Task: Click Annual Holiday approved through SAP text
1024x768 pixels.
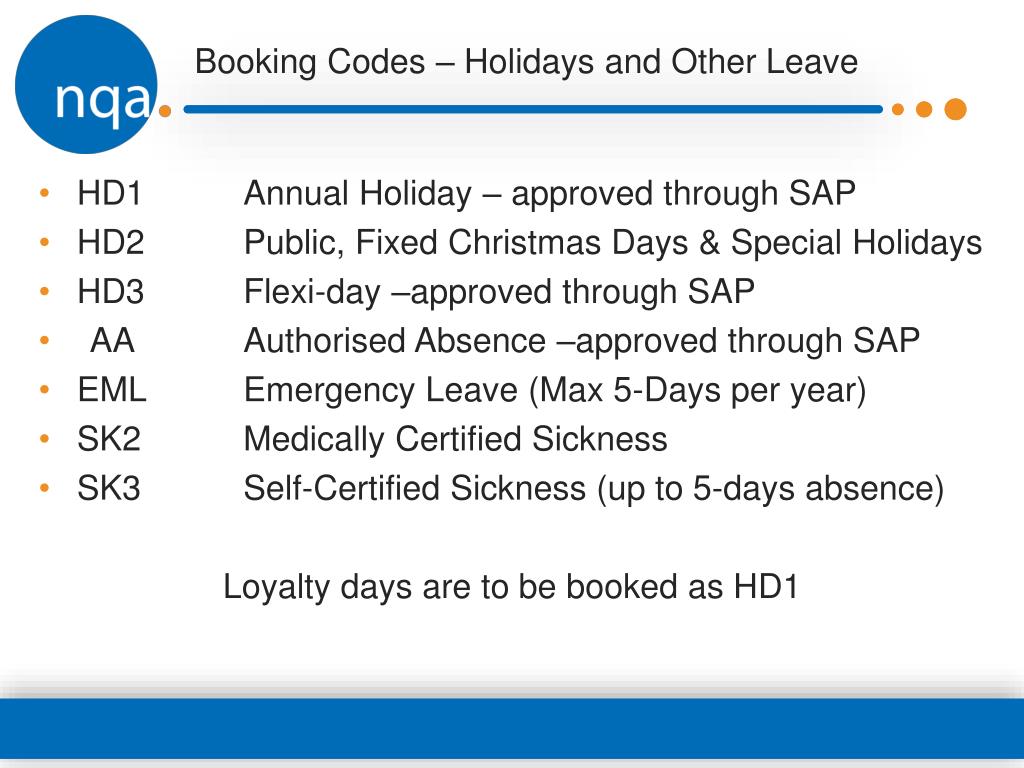Action: [x=549, y=194]
